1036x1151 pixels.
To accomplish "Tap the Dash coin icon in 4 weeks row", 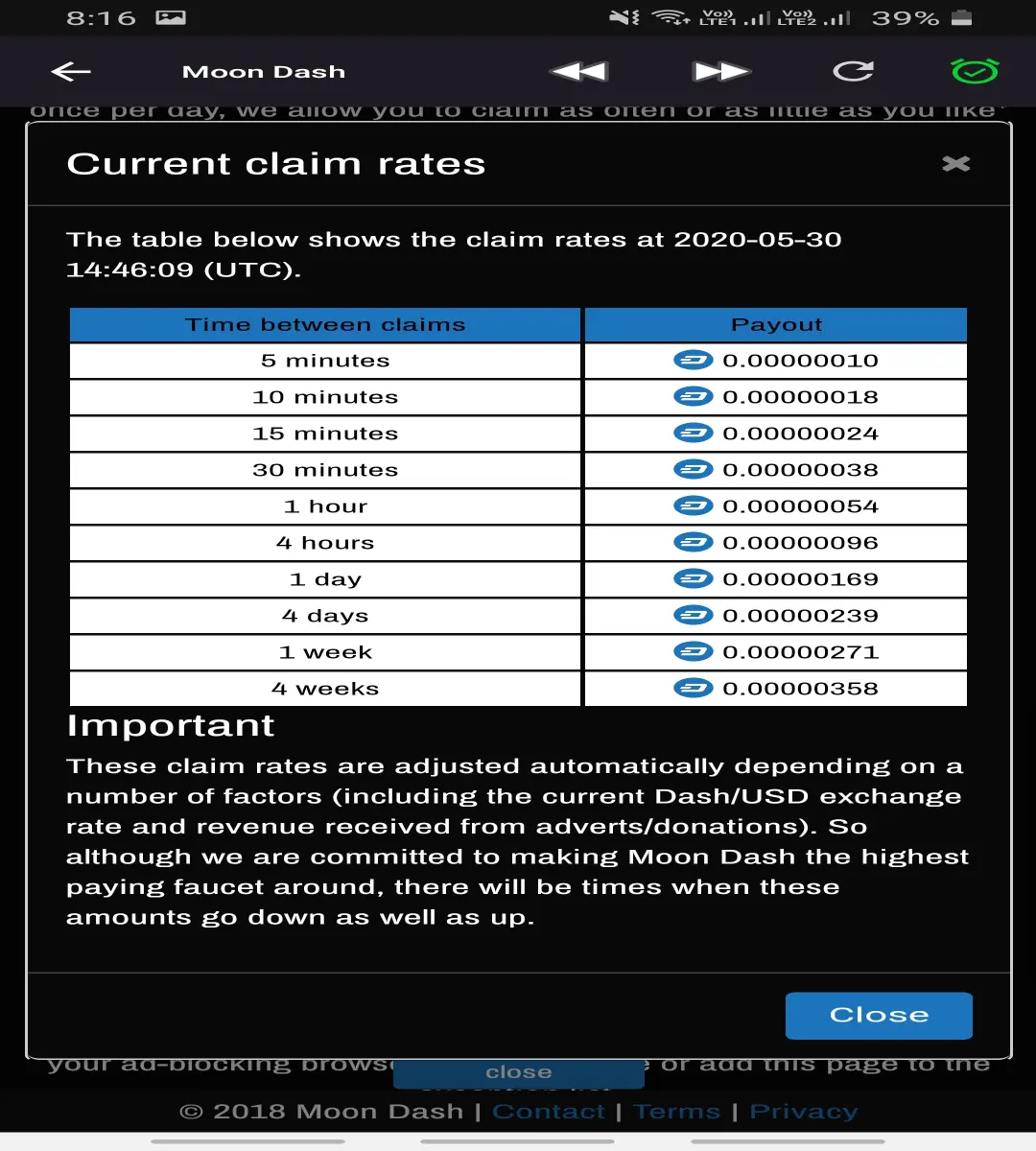I will [694, 689].
